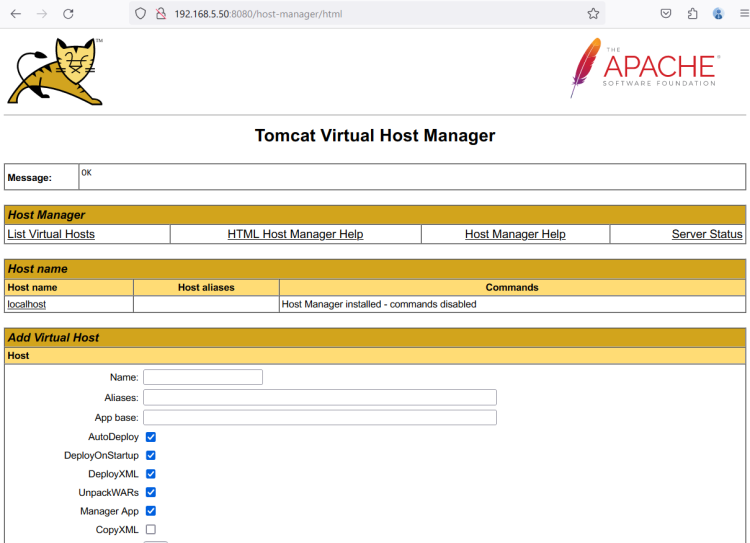Open Host Manager Help link

(x=515, y=234)
